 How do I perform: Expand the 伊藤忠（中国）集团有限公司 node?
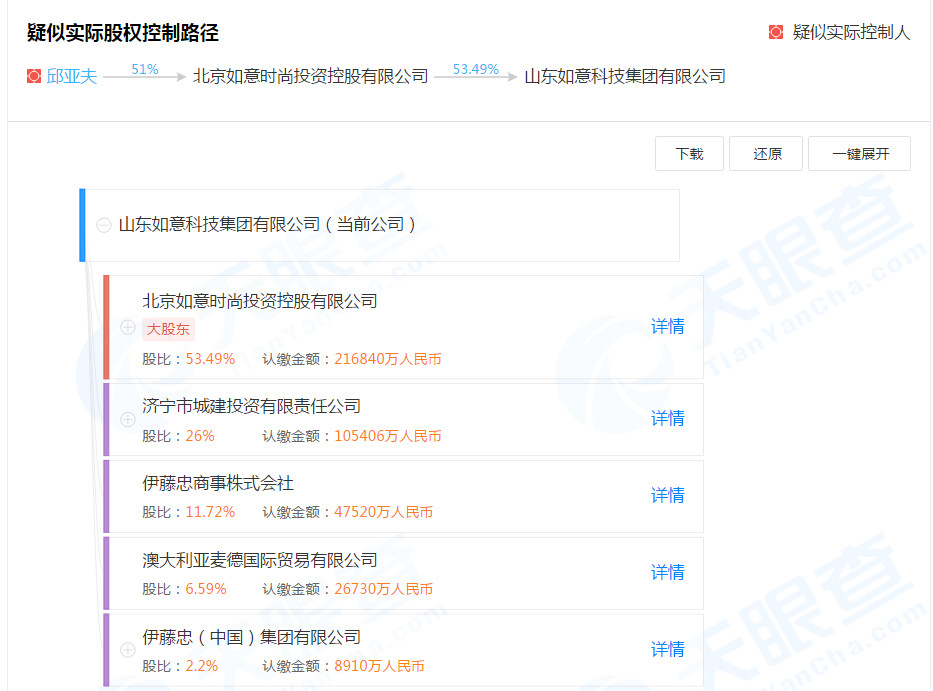(x=128, y=650)
